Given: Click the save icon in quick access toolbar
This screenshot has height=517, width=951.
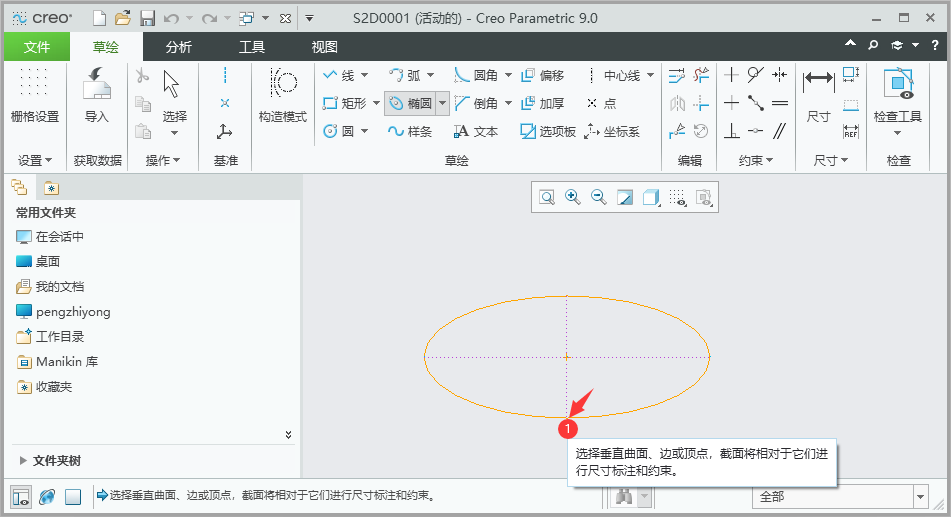Looking at the screenshot, I should [147, 18].
